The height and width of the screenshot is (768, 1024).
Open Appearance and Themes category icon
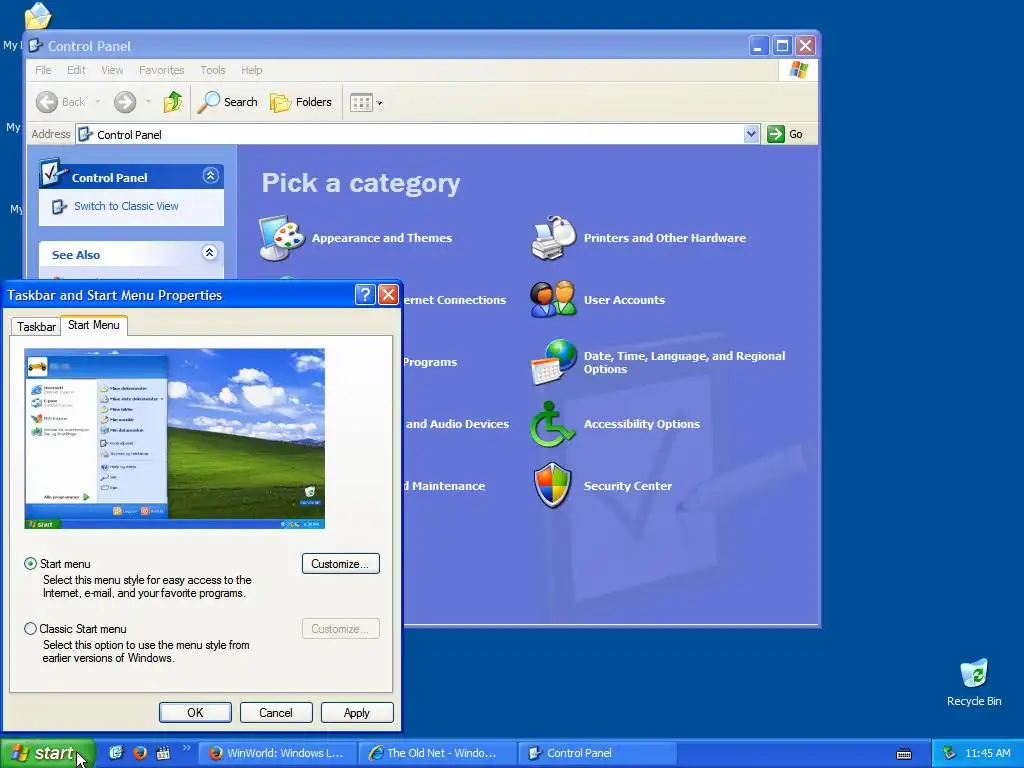click(281, 238)
